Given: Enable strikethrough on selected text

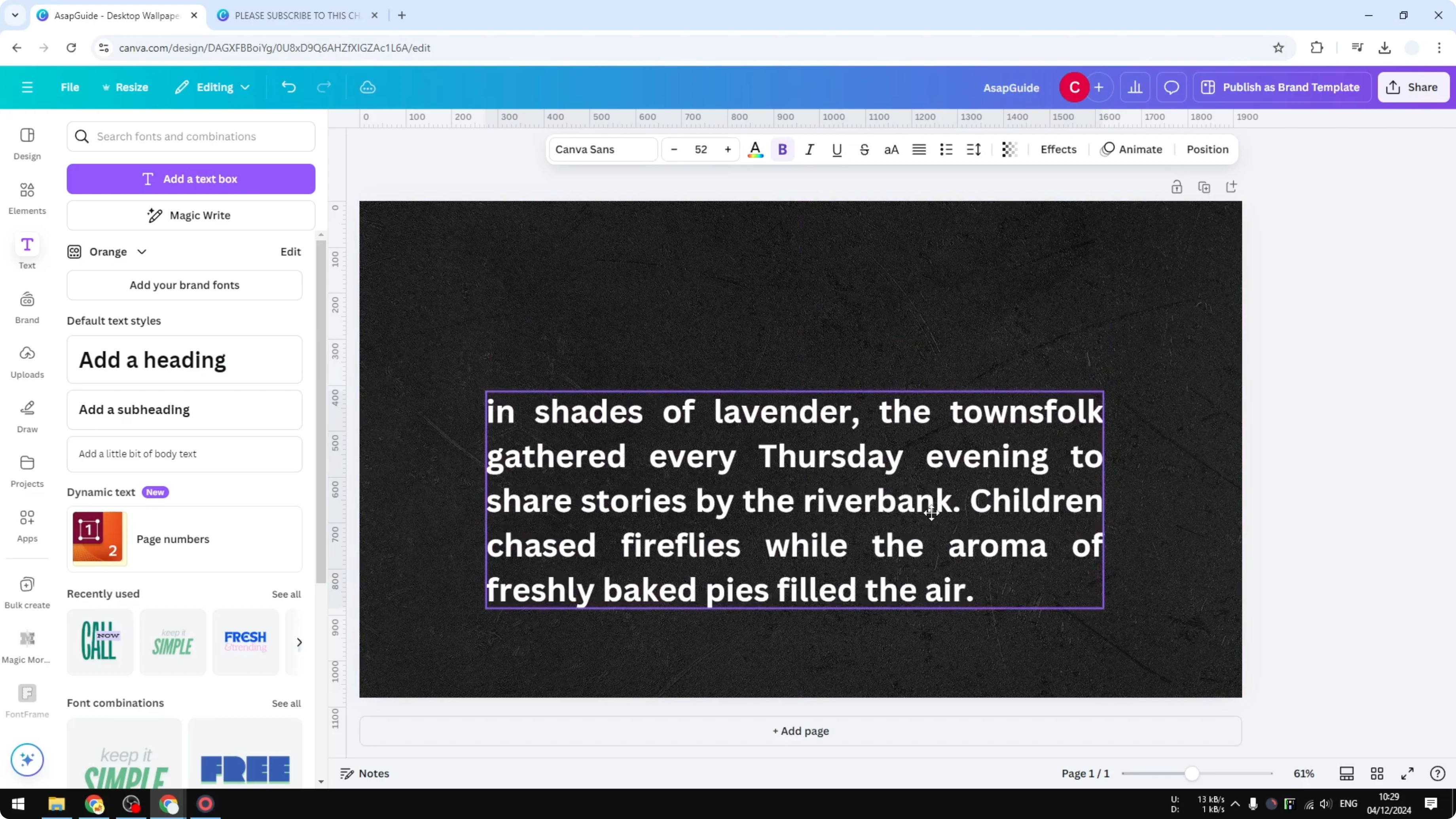Looking at the screenshot, I should coord(864,149).
